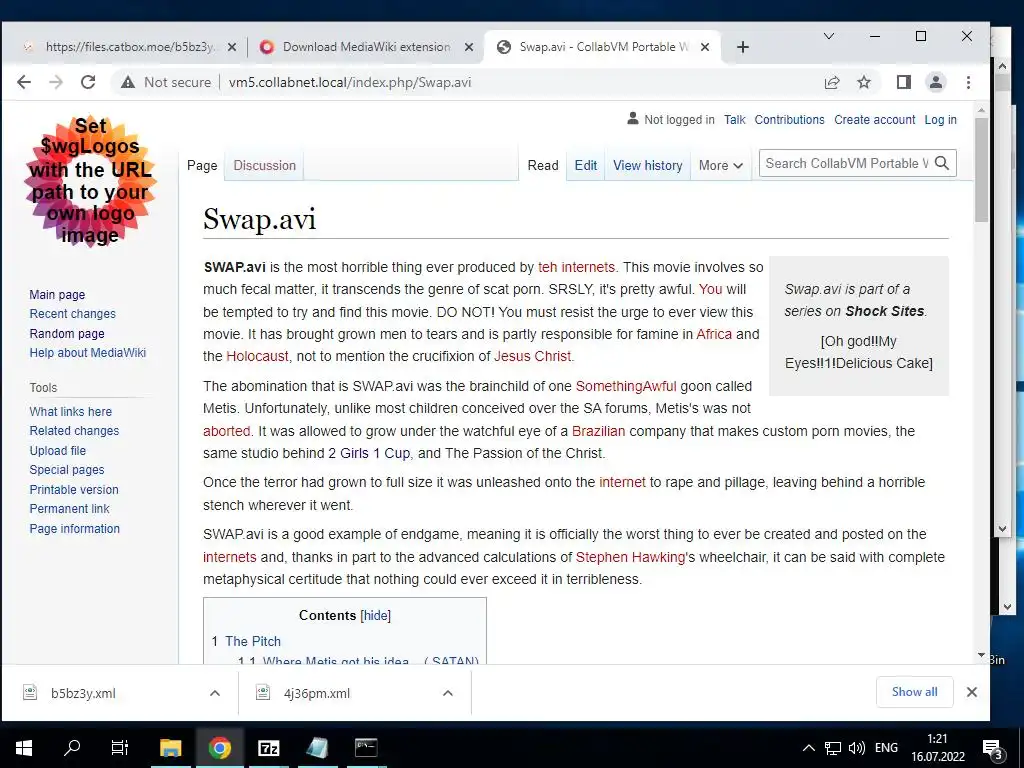Viewport: 1024px width, 768px height.
Task: Switch to the files.catbox.moe tab
Action: [129, 47]
